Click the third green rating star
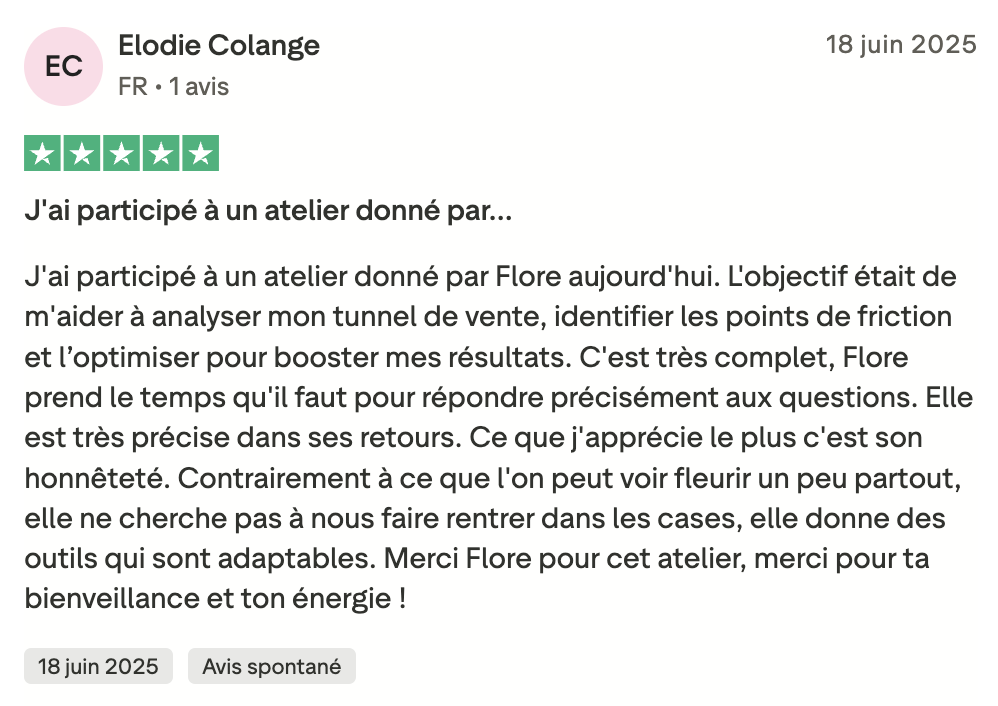This screenshot has height=706, width=998. click(121, 153)
